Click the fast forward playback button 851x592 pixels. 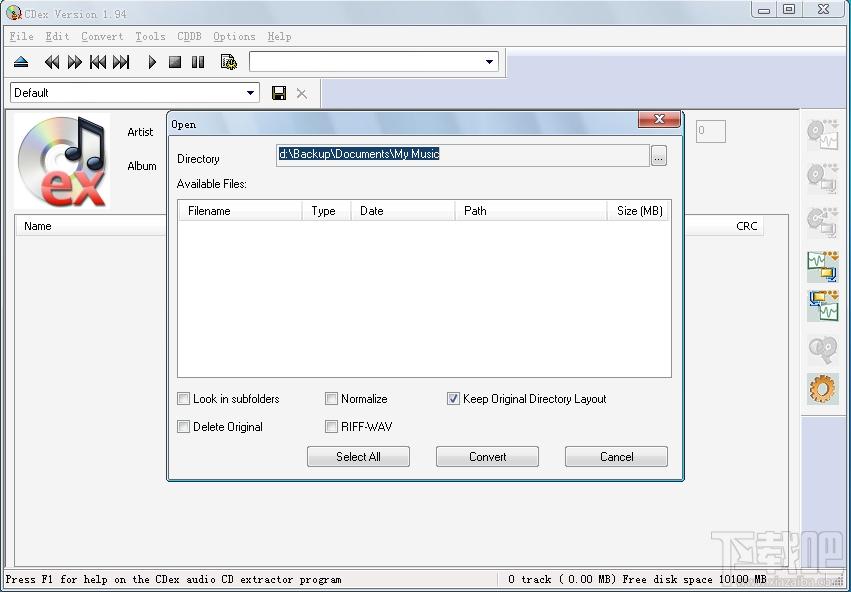pyautogui.click(x=74, y=62)
